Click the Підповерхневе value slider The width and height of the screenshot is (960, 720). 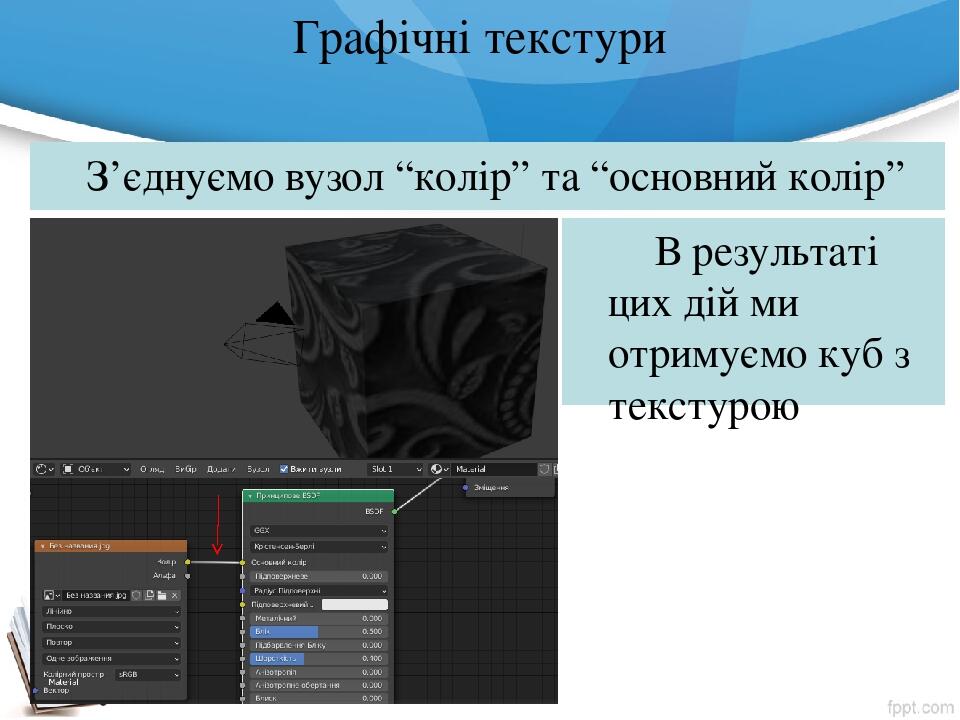319,577
